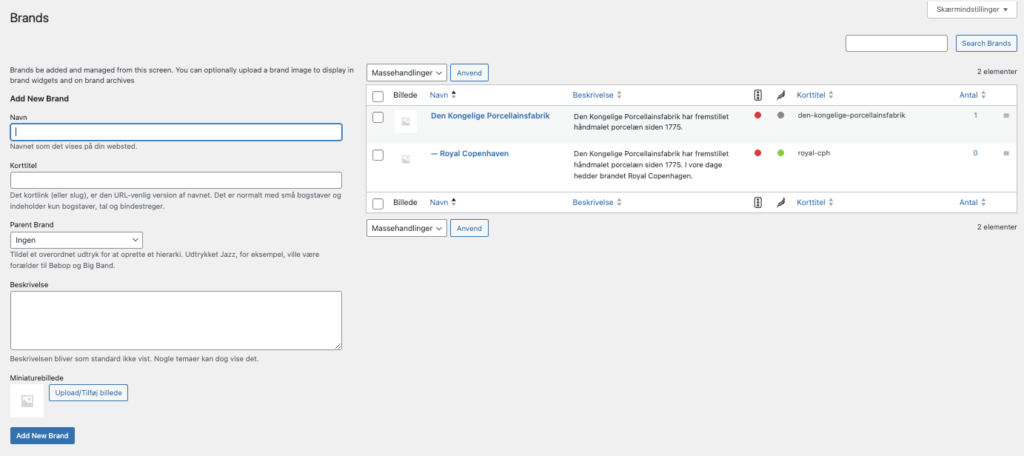Open Den Kongelige Porcellainsfabrik brand link
1024x456 pixels.
(490, 116)
